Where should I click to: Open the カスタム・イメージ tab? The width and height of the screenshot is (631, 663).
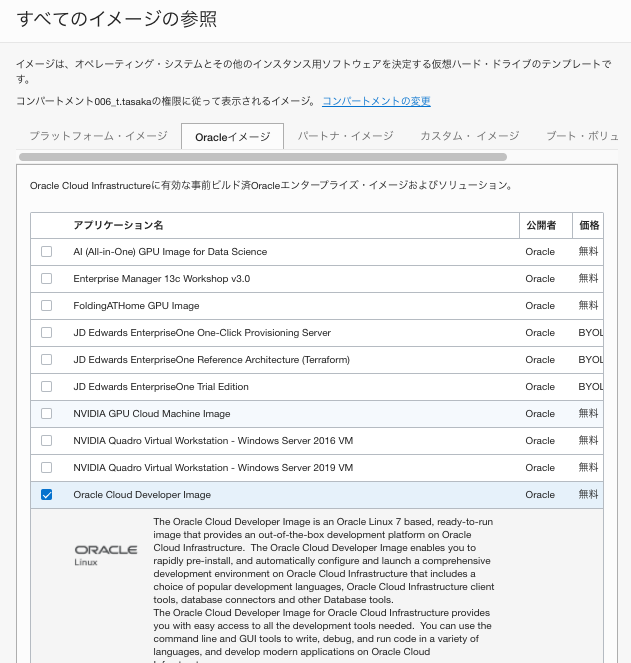469,136
